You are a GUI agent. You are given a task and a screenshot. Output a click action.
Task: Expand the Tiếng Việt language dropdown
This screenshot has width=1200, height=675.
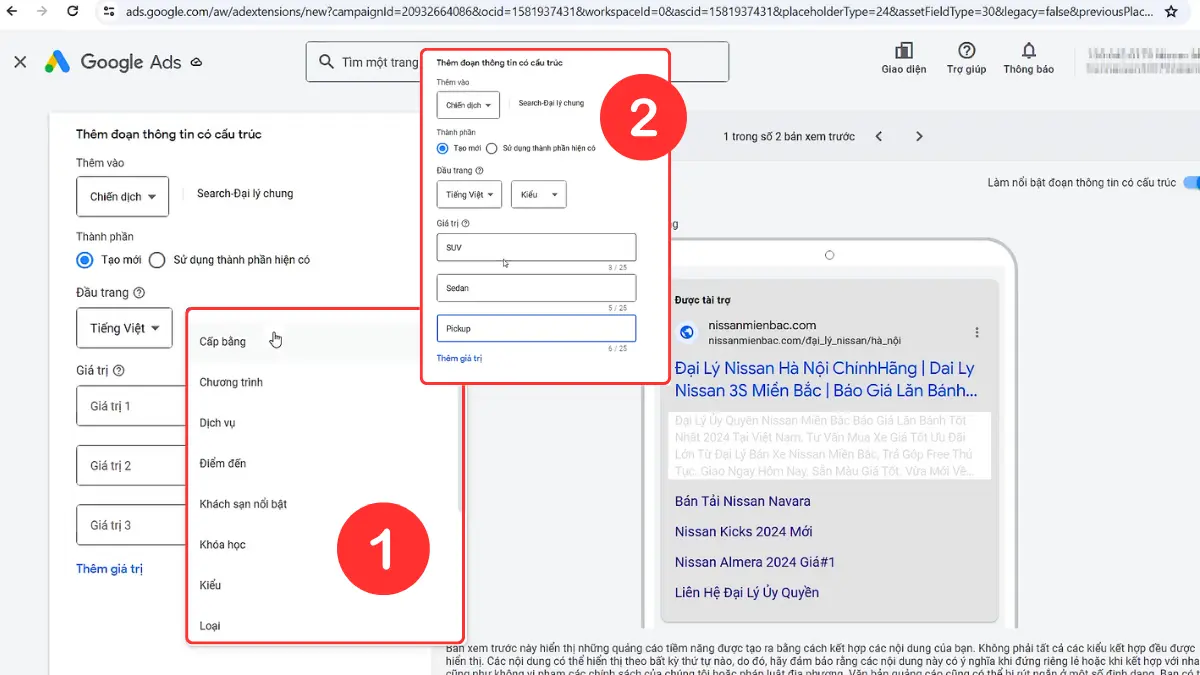[124, 328]
